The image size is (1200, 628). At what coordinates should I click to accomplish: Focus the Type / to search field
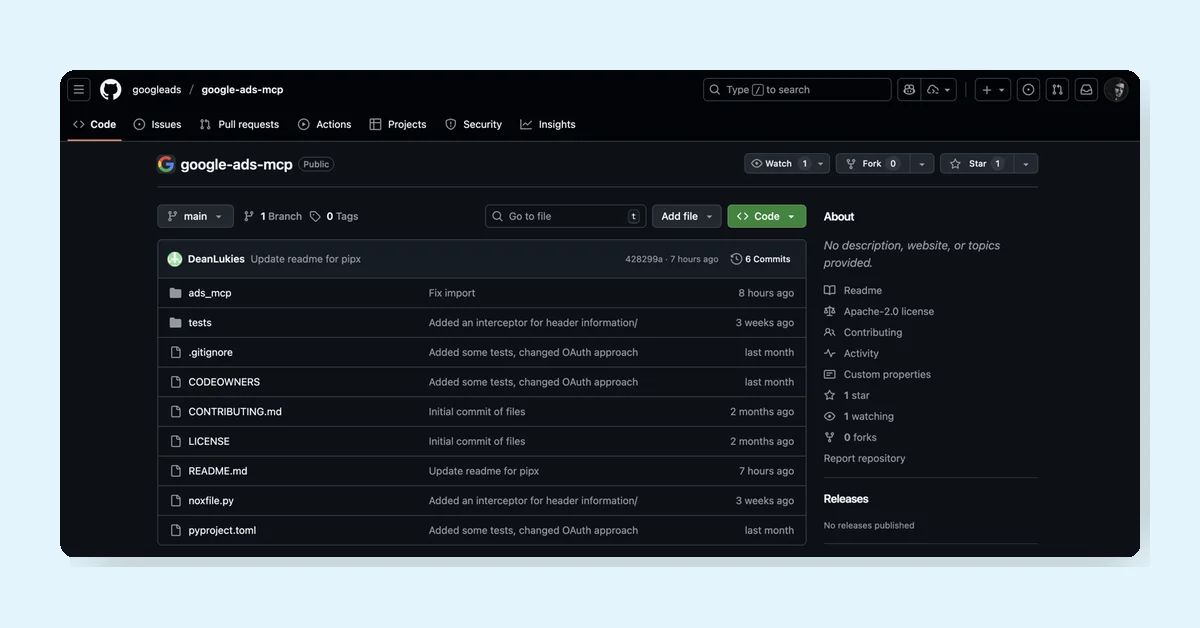[797, 90]
